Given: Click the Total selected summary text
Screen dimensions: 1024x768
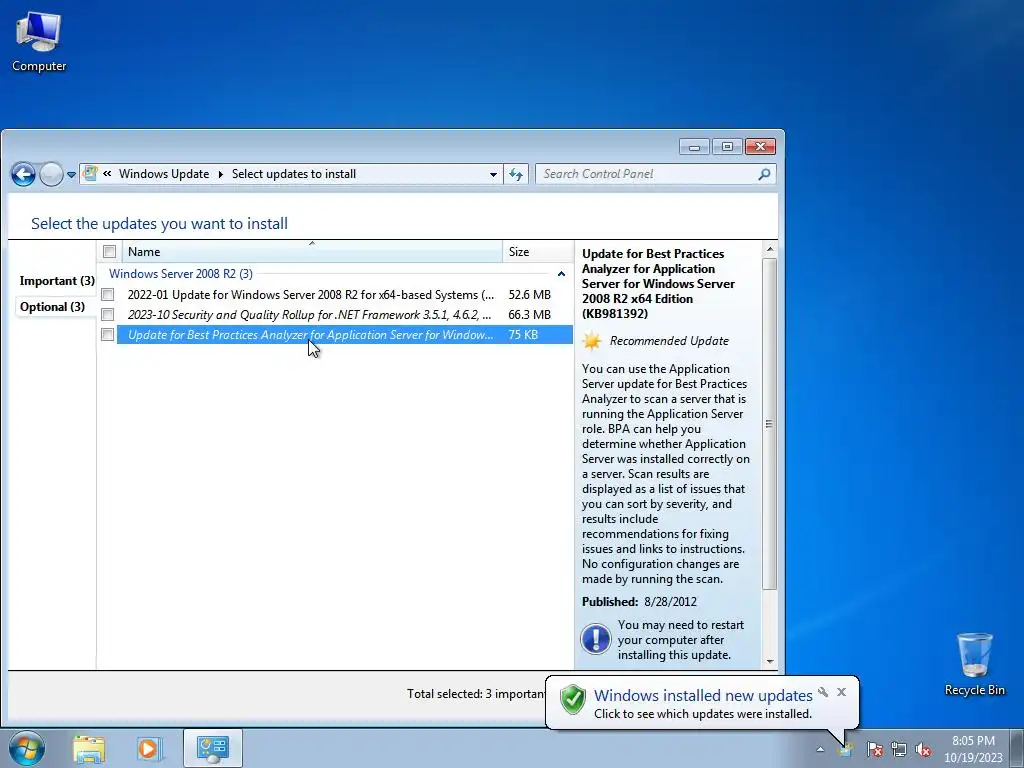Looking at the screenshot, I should click(x=476, y=694).
